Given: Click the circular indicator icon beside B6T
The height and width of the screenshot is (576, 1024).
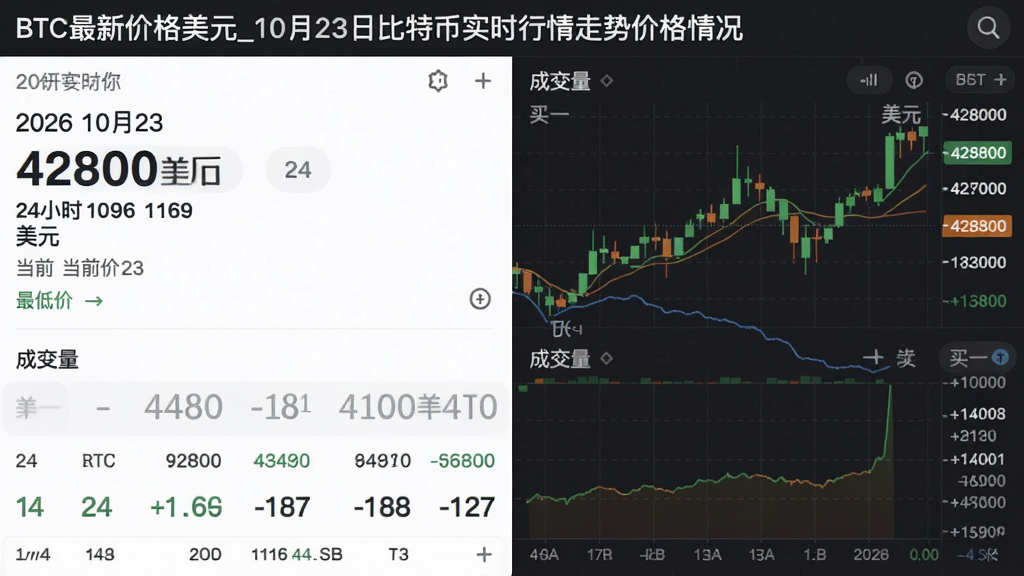Looking at the screenshot, I should click(x=914, y=80).
